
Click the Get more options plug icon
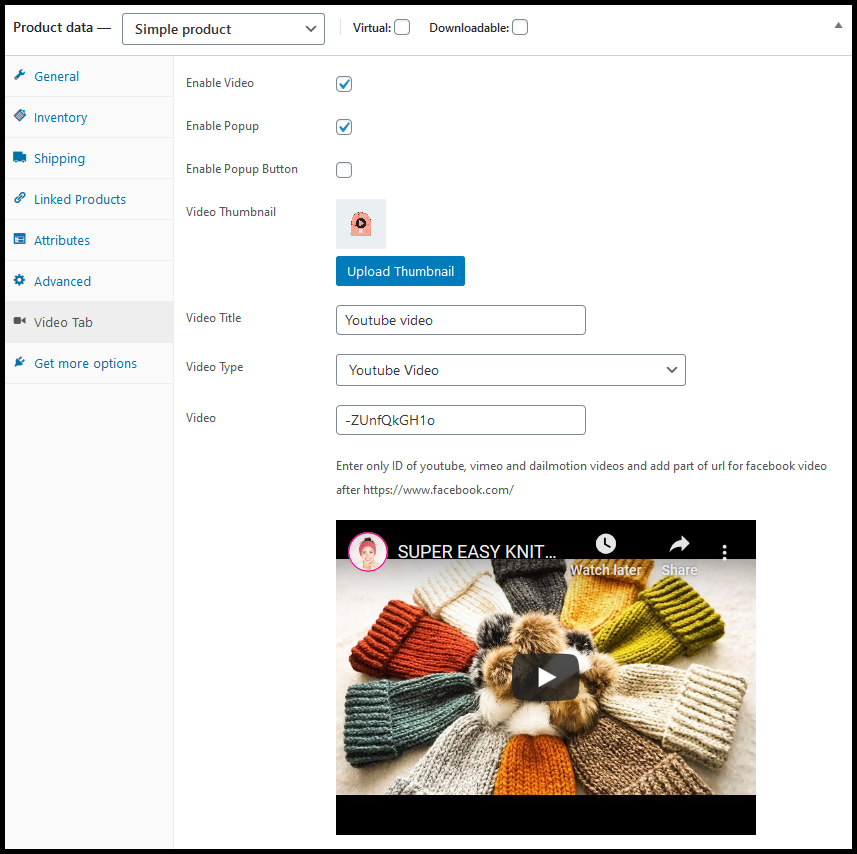tap(20, 362)
